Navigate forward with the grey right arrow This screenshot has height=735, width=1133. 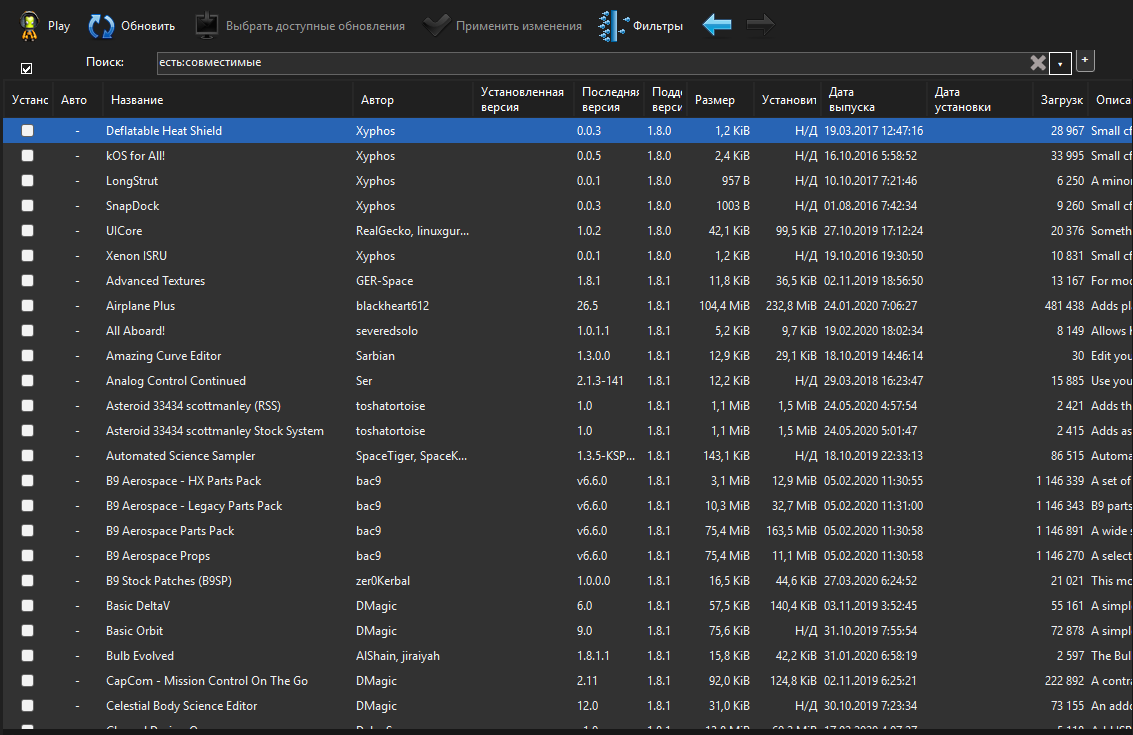(x=760, y=25)
